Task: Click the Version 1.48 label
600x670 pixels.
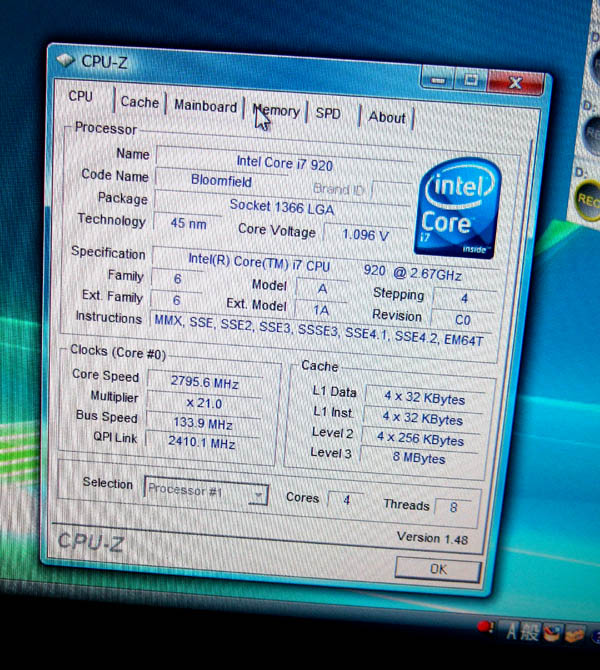Action: [x=432, y=538]
